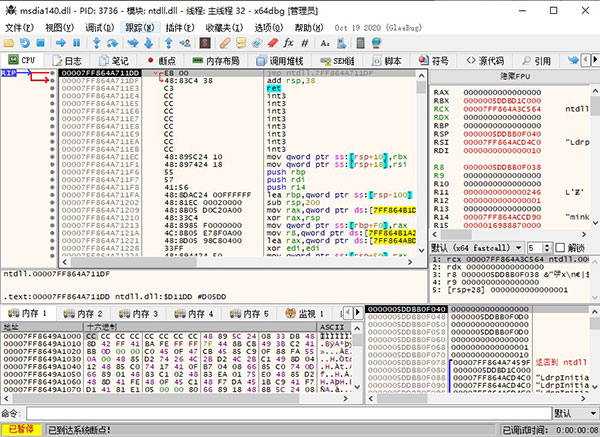Screen dimensions: 600x437
Task: Click the 隐藏FPU button
Action: 515,76
